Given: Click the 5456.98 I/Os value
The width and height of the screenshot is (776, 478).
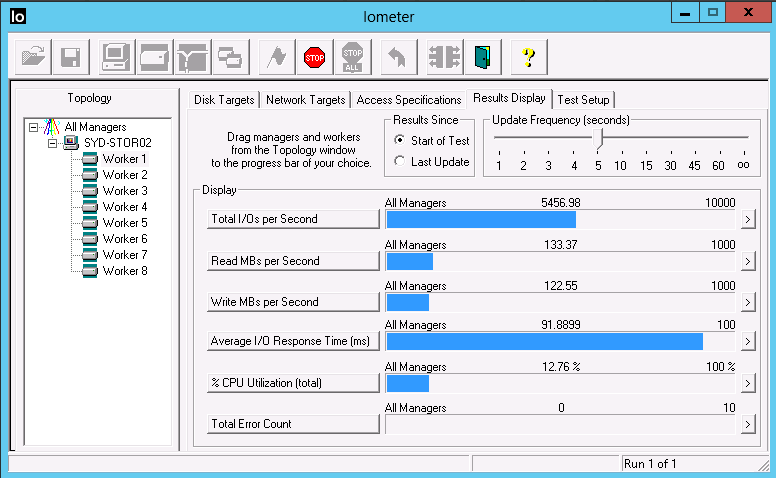Looking at the screenshot, I should 561,203.
